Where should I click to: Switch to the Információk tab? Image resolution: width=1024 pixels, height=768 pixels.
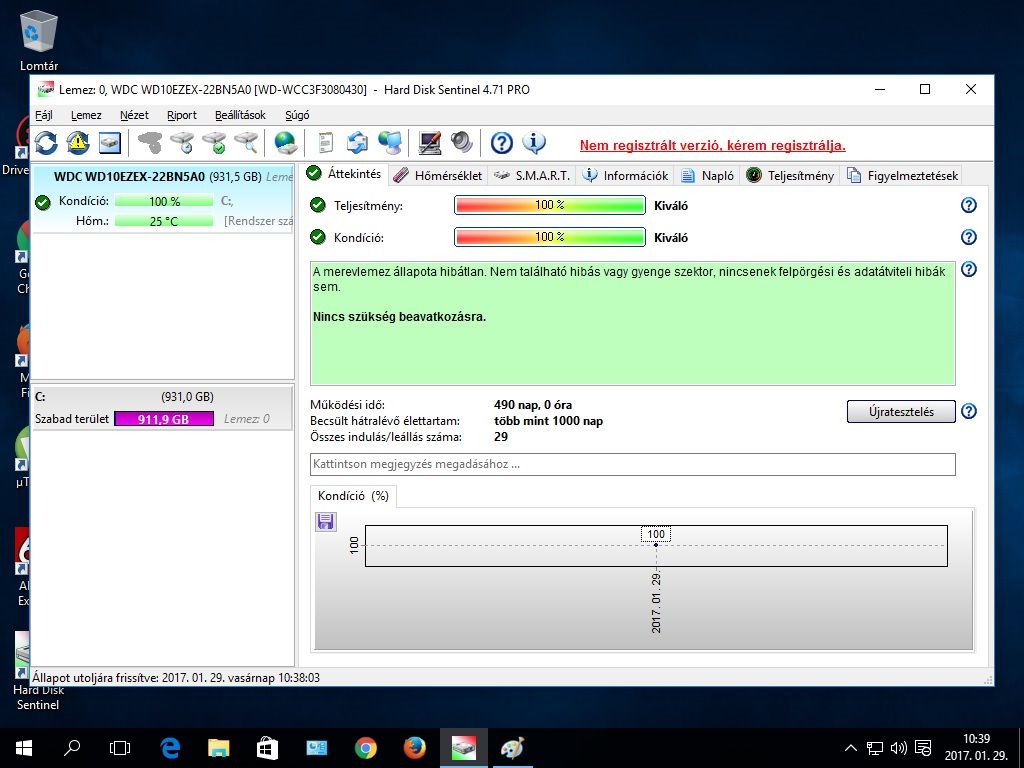pyautogui.click(x=626, y=176)
